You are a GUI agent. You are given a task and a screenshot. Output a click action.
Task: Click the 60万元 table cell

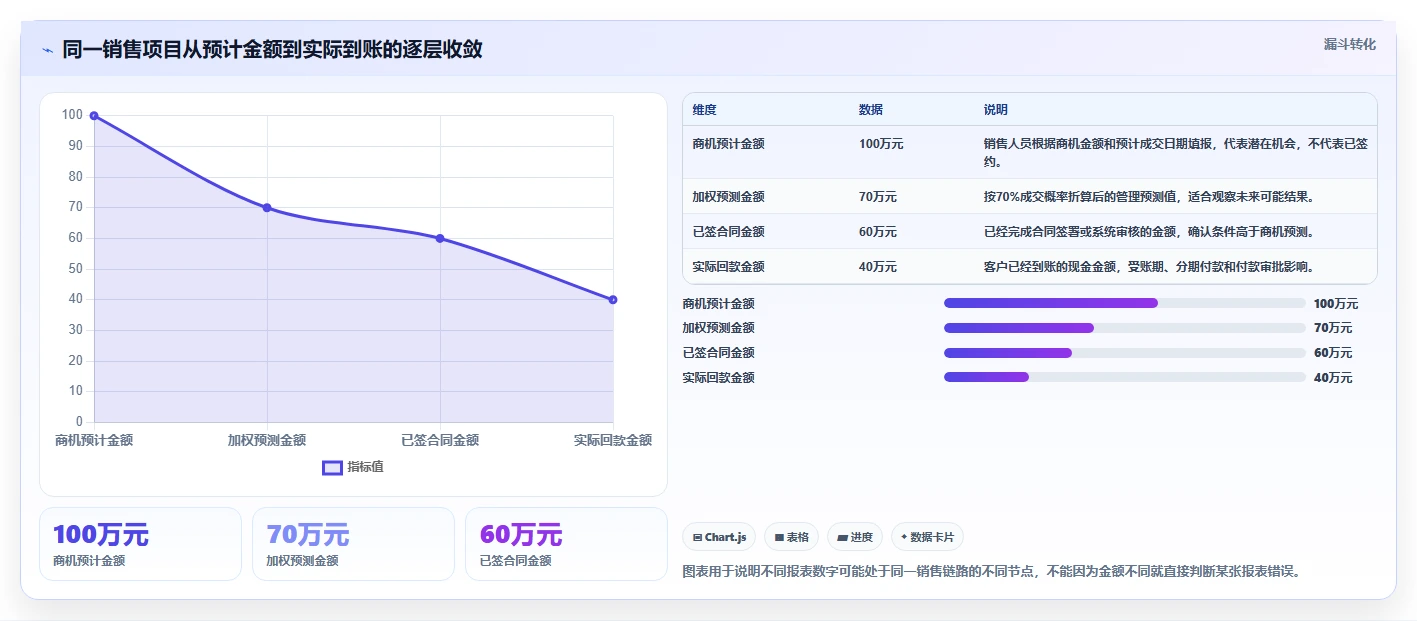tap(877, 232)
